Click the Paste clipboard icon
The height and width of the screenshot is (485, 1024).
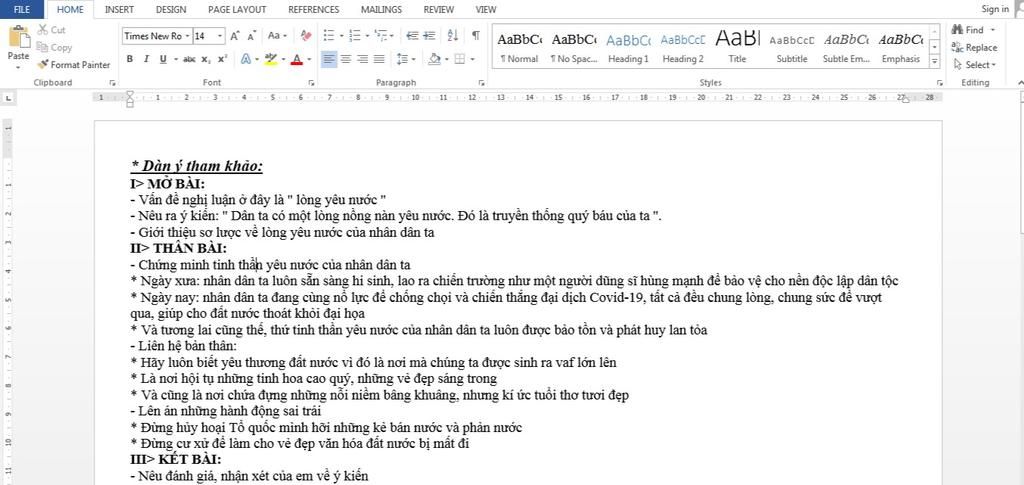18,37
